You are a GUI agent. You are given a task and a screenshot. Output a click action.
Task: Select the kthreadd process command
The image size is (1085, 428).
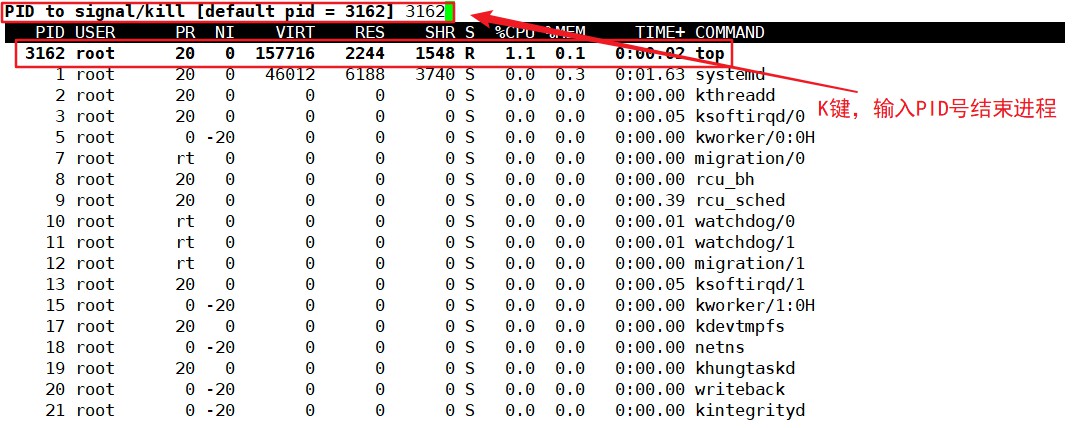tap(735, 95)
